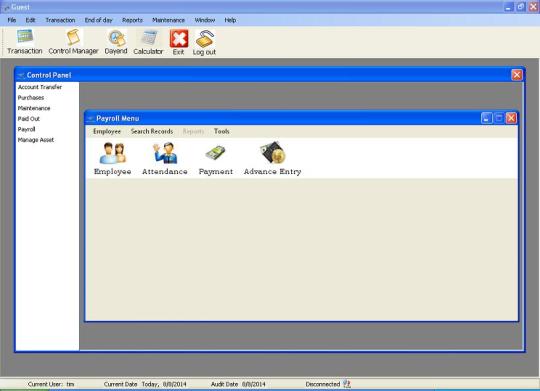Viewport: 540px width, 391px height.
Task: Open the main Maintenance menu
Action: 168,20
